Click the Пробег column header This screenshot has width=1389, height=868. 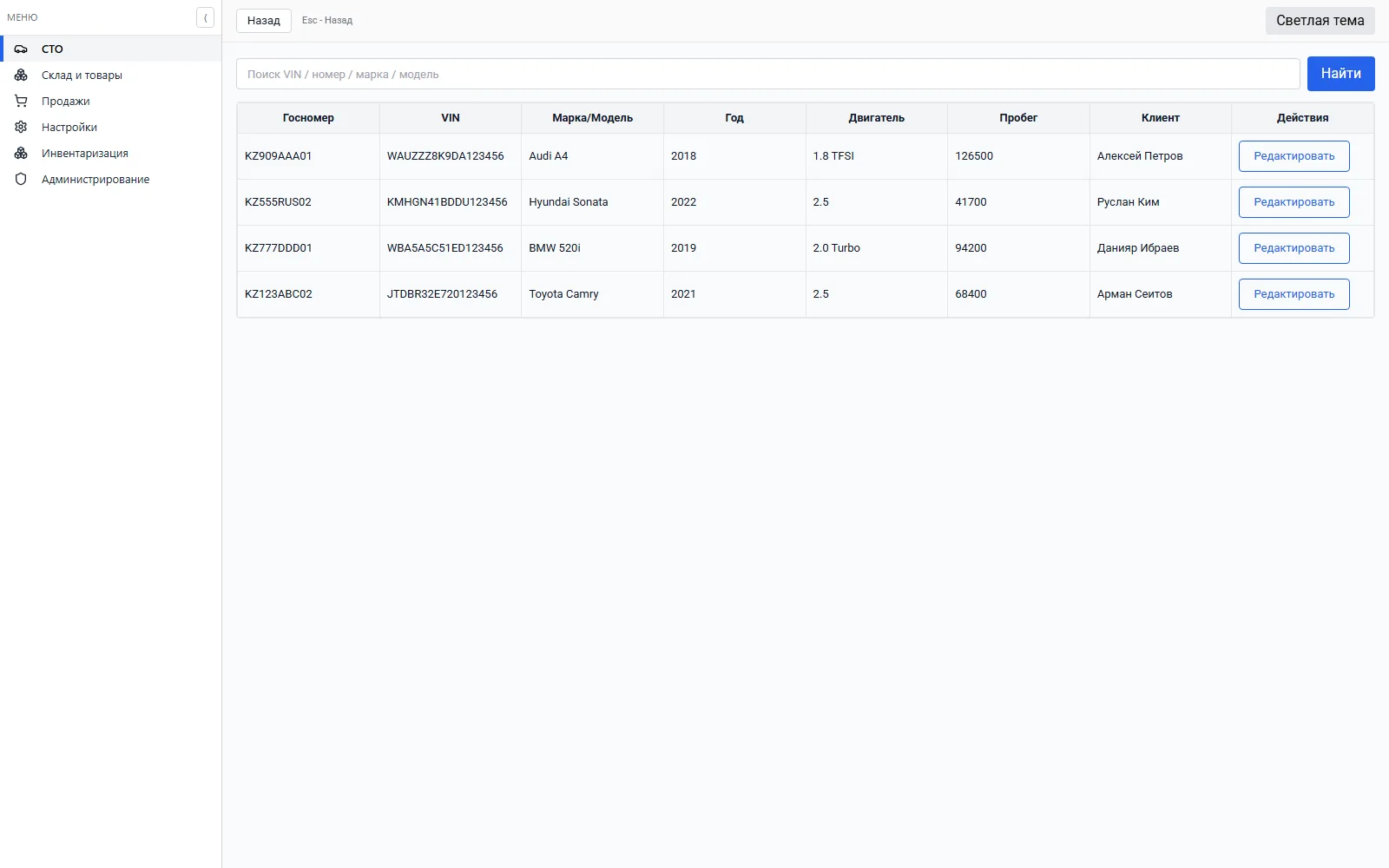1018,118
